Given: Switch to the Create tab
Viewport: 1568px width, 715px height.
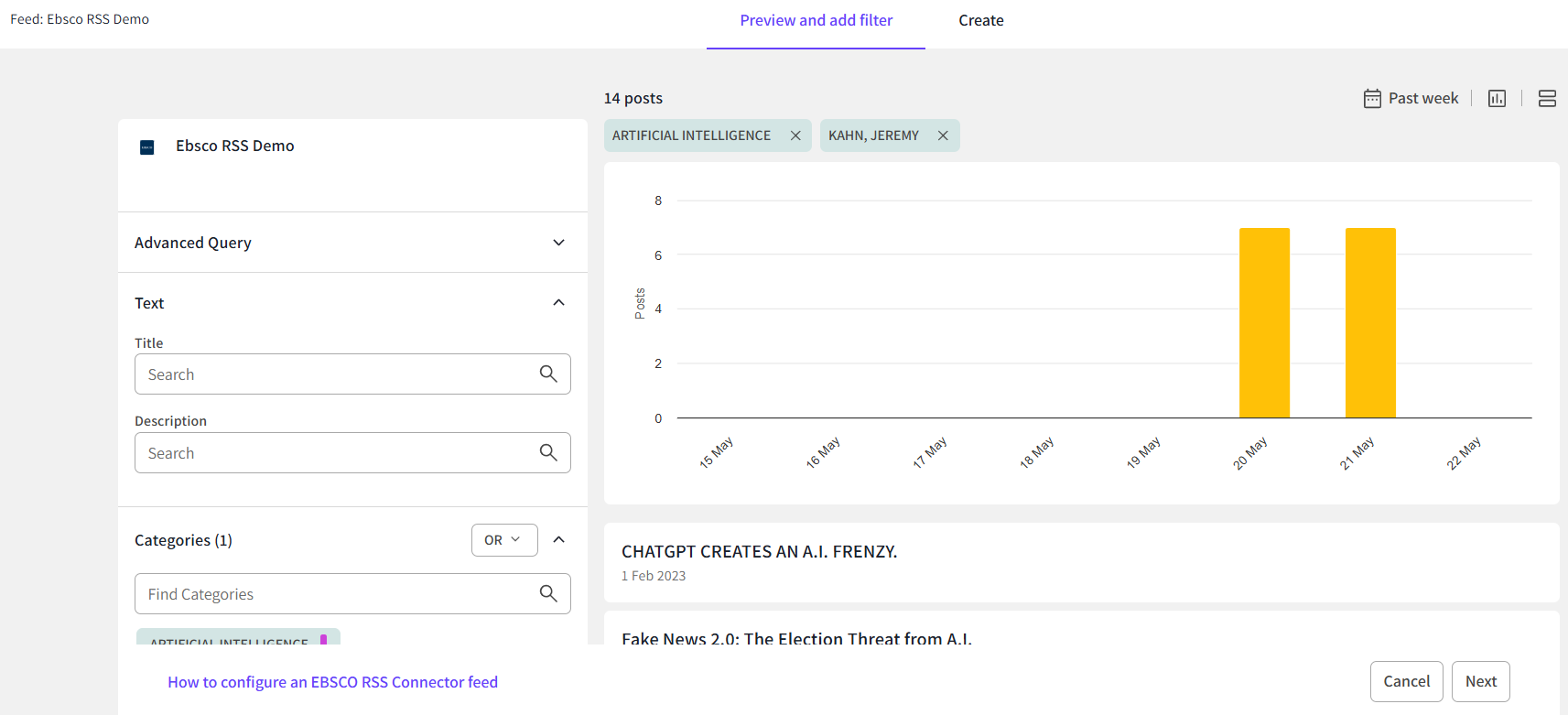Looking at the screenshot, I should click(980, 21).
